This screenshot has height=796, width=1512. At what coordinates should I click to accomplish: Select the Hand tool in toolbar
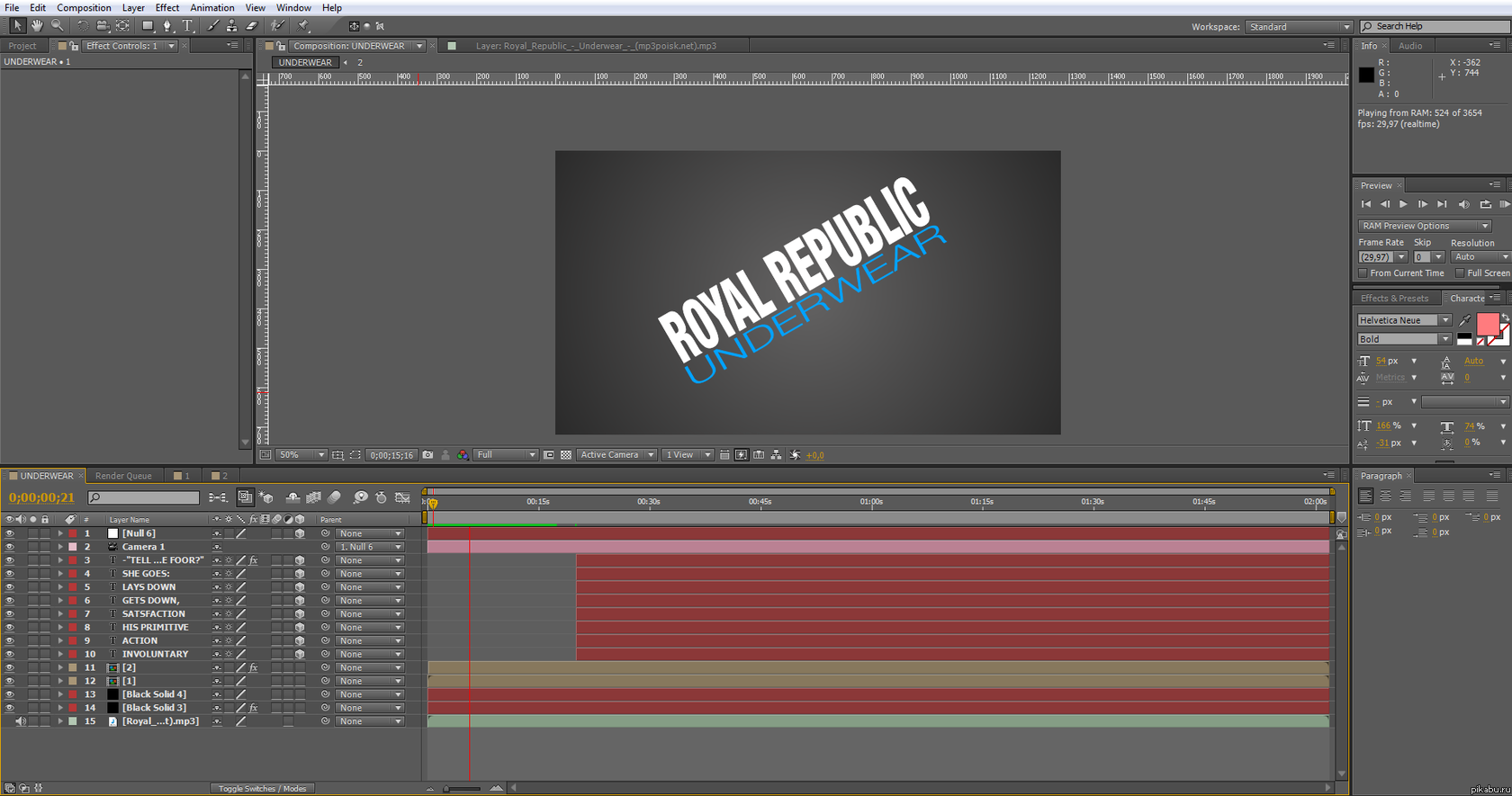[x=37, y=26]
